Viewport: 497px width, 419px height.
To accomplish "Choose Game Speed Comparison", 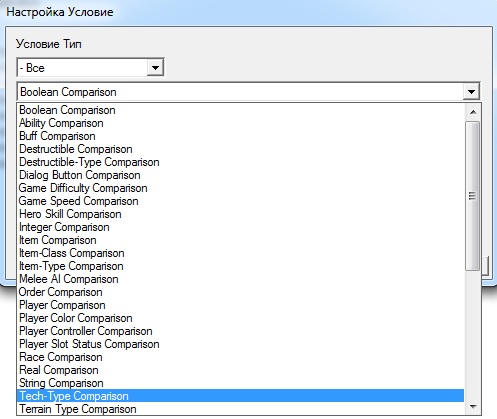I will coord(240,201).
